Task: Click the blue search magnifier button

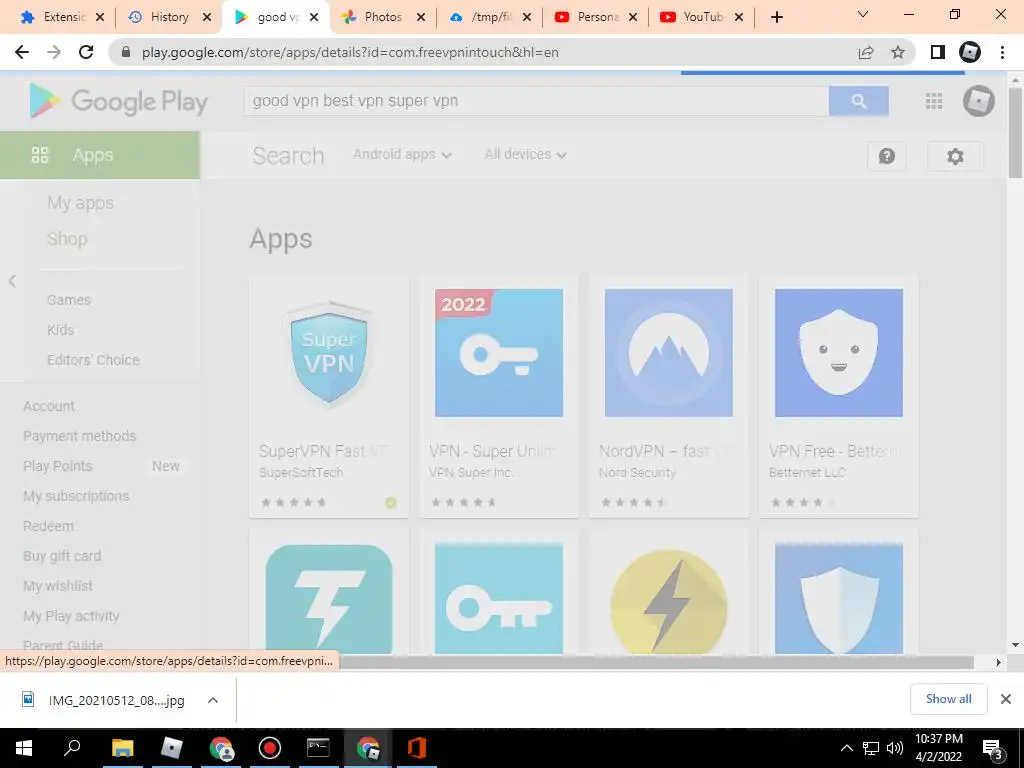Action: click(859, 101)
